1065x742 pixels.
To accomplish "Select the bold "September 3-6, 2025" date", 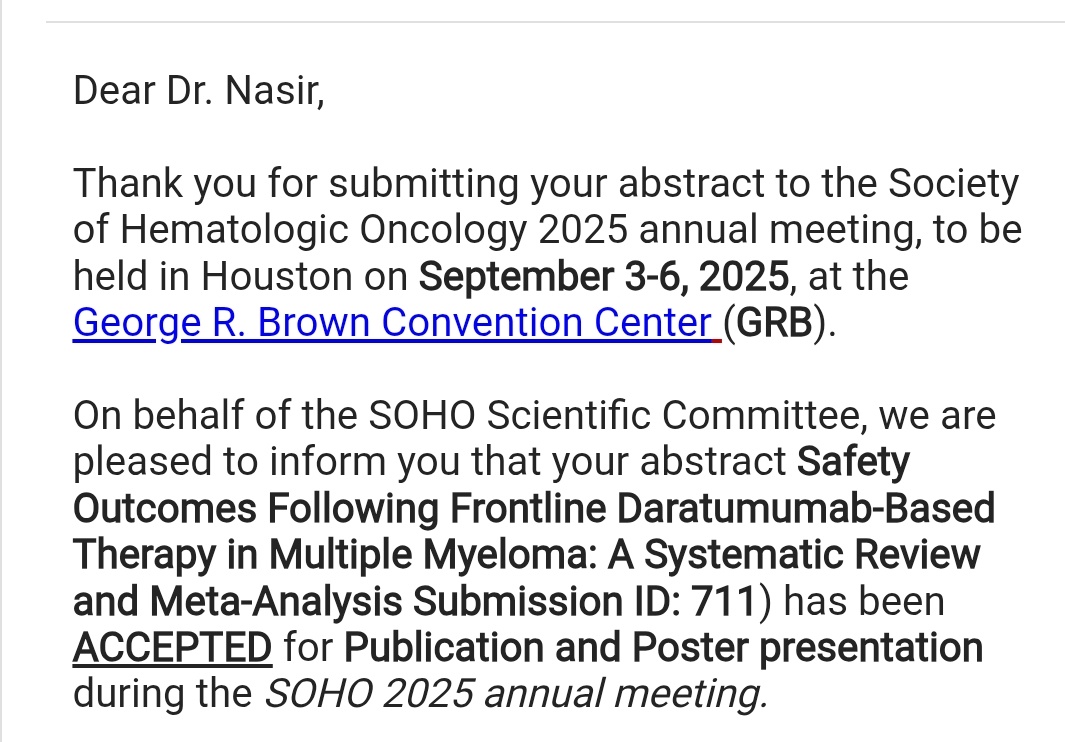I will coord(604,276).
